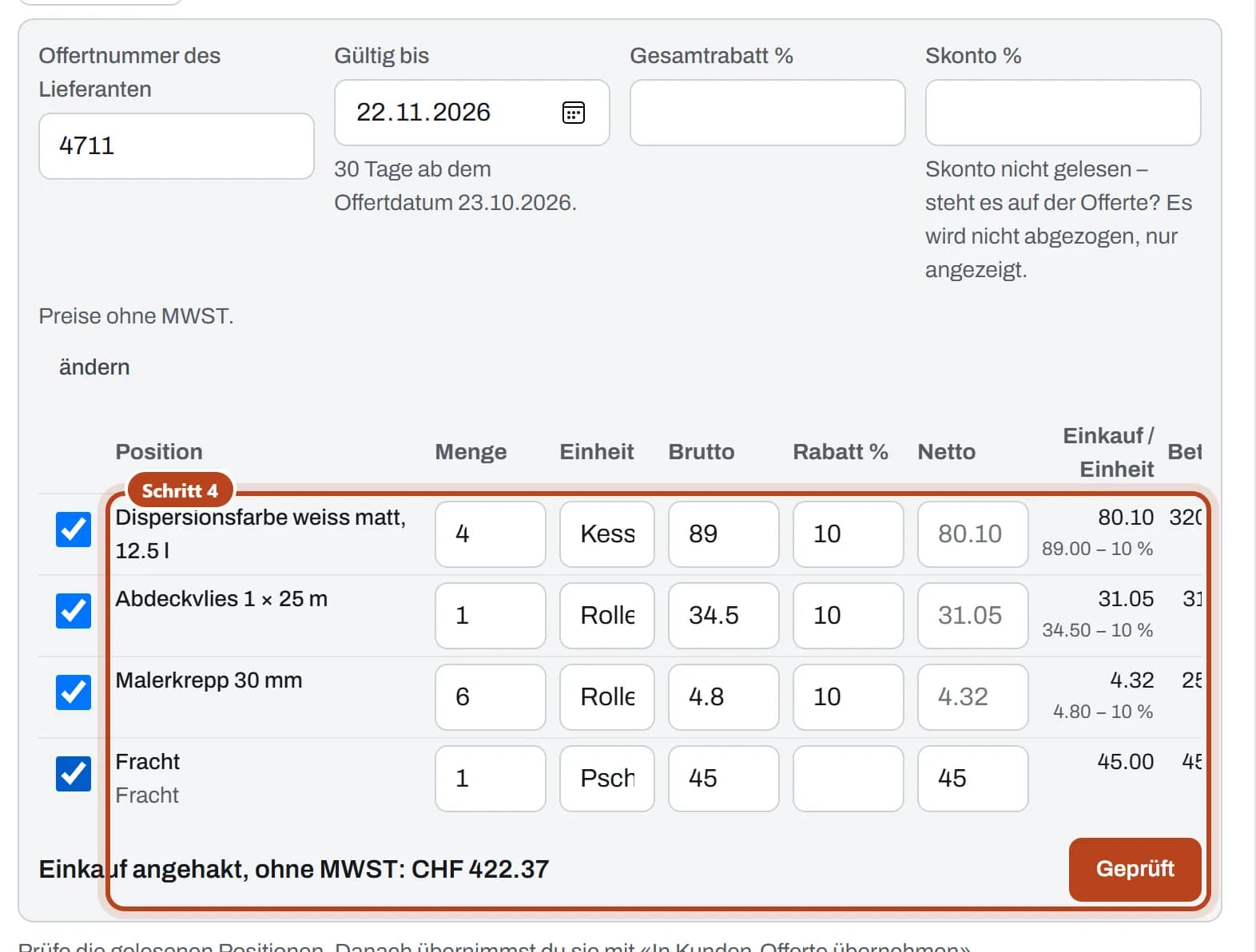Toggle the Fracht row checkbox

tap(74, 774)
